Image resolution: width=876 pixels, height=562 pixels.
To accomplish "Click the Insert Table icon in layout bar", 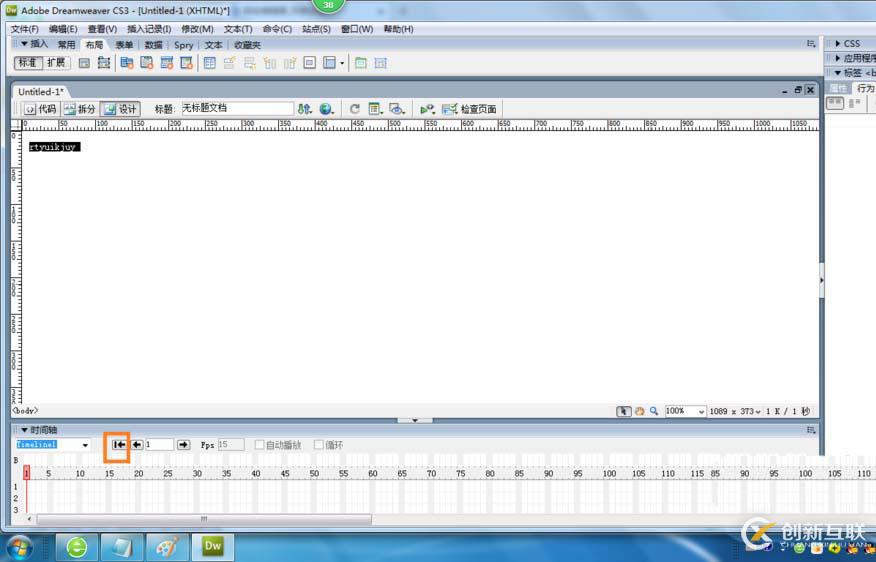I will pyautogui.click(x=210, y=63).
